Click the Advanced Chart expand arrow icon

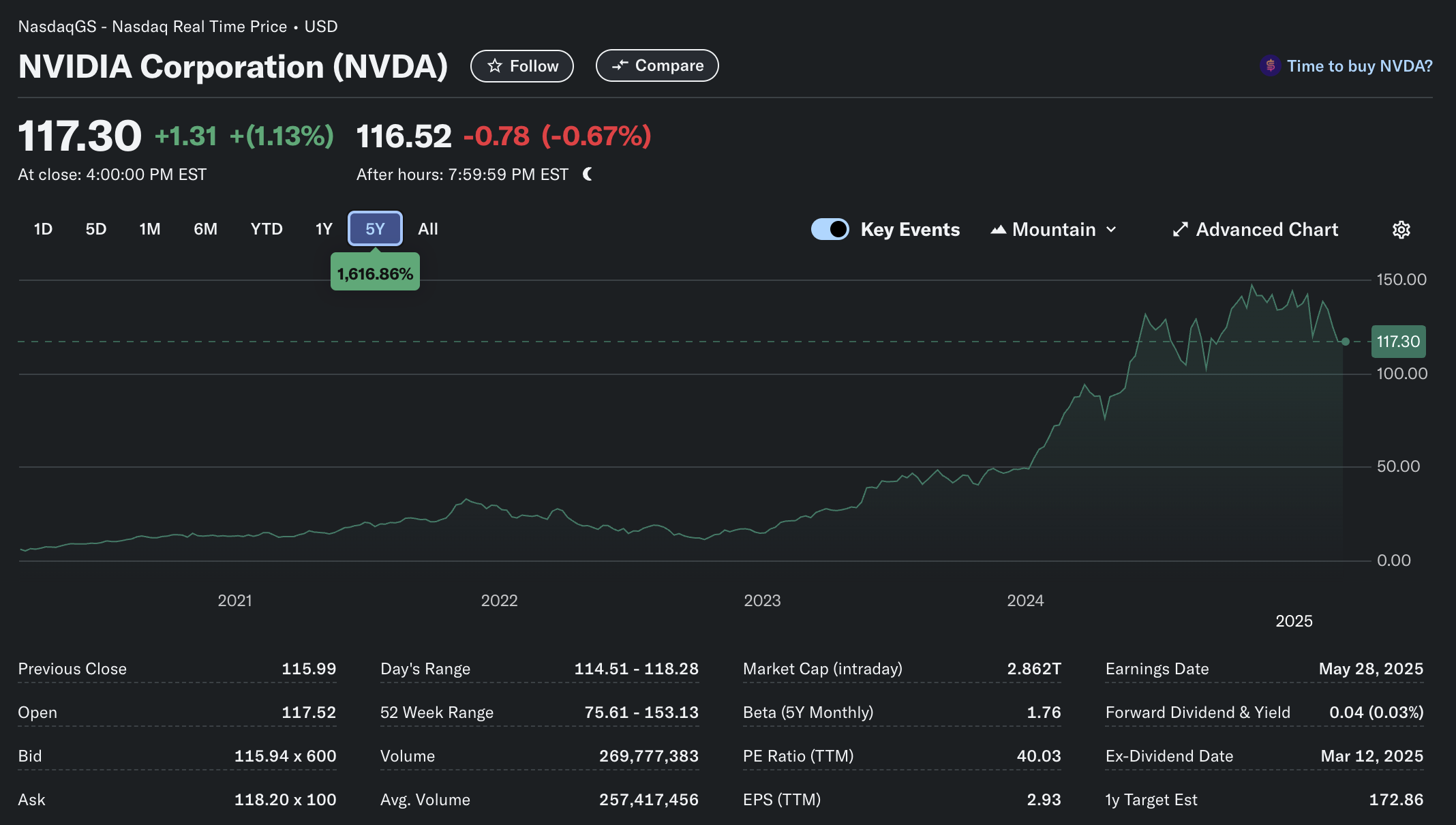(x=1180, y=230)
